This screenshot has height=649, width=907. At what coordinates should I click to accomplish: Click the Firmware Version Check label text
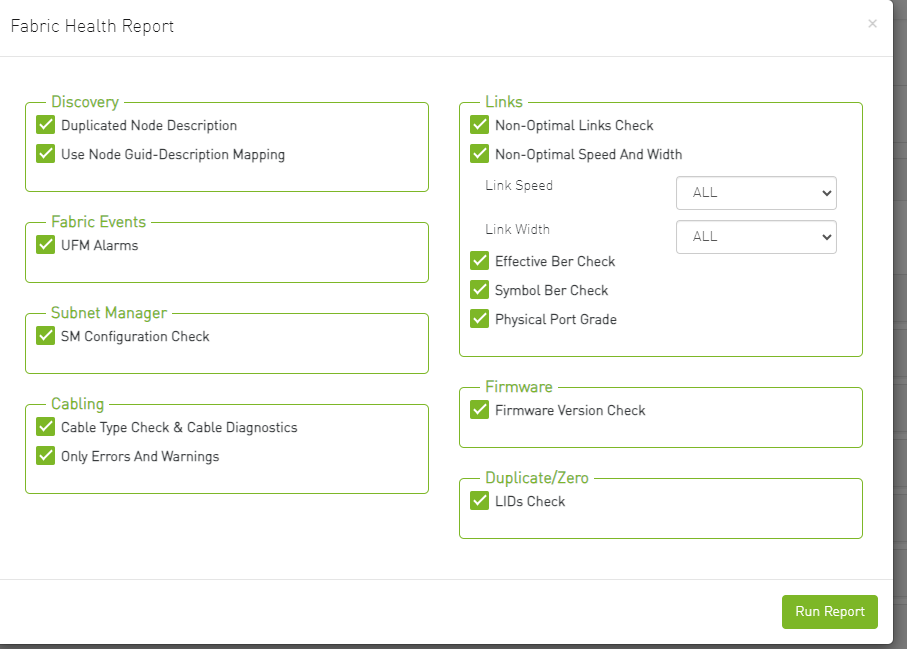[x=570, y=411]
